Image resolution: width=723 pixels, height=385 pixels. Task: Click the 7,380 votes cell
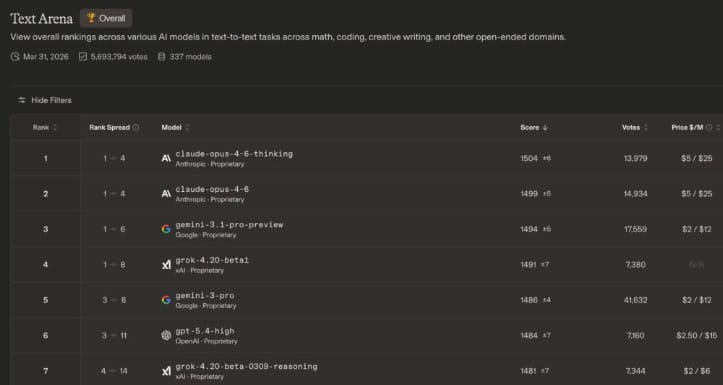pos(635,265)
